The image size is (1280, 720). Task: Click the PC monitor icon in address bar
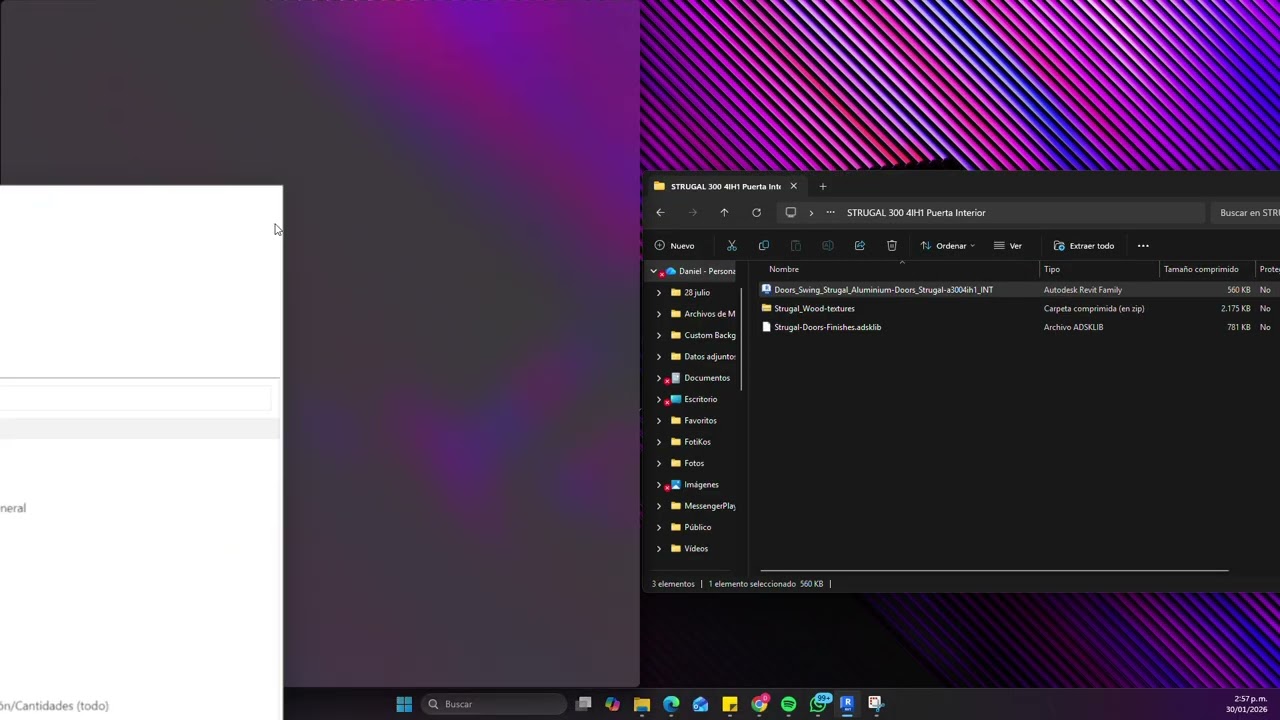[790, 212]
